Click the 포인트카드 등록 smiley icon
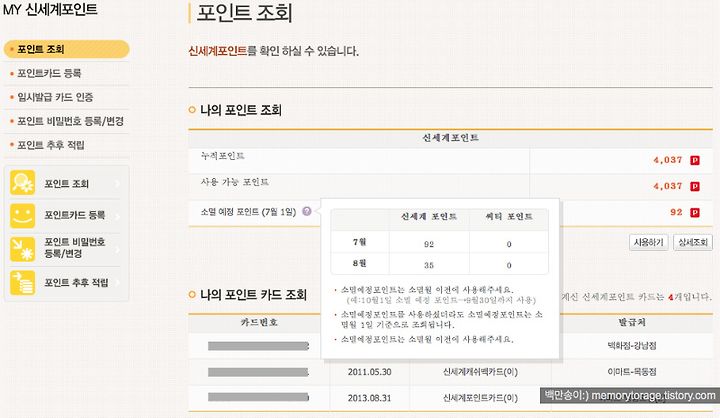This screenshot has width=720, height=418. pyautogui.click(x=22, y=215)
